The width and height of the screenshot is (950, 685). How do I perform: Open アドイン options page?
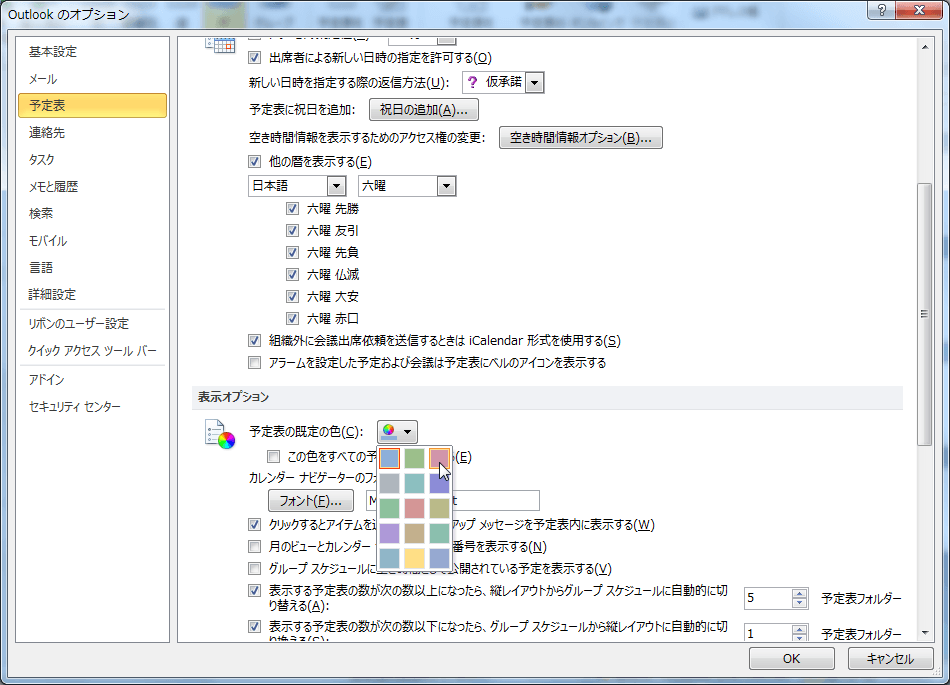point(92,380)
